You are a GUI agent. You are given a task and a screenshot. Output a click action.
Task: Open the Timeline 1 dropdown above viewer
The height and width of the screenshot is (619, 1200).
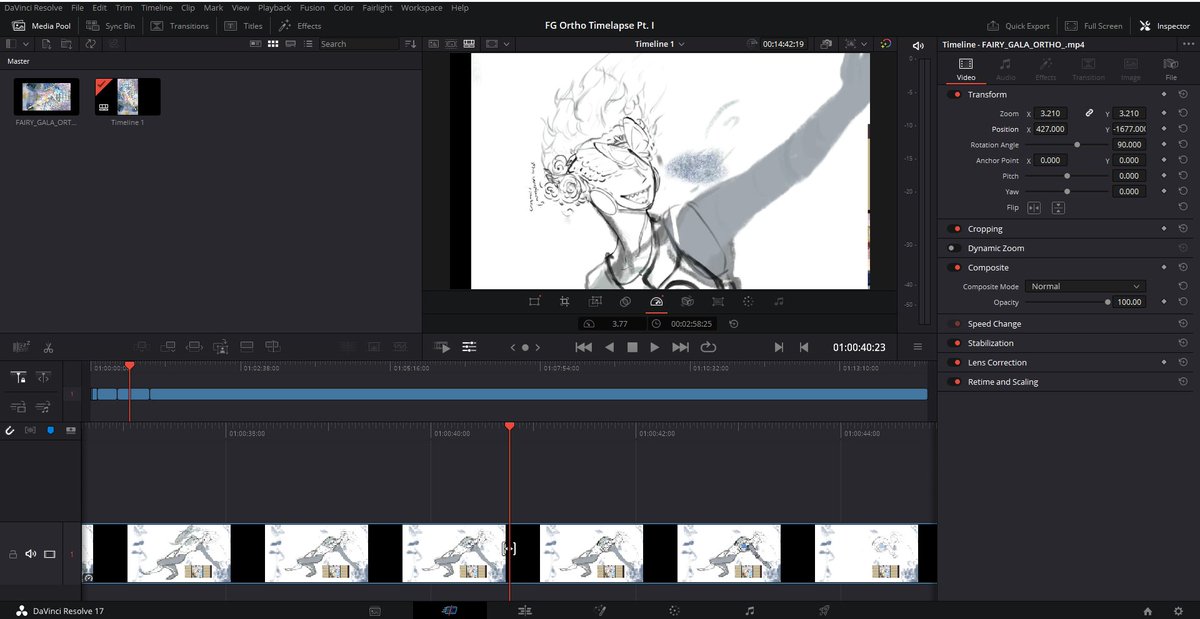pos(660,44)
